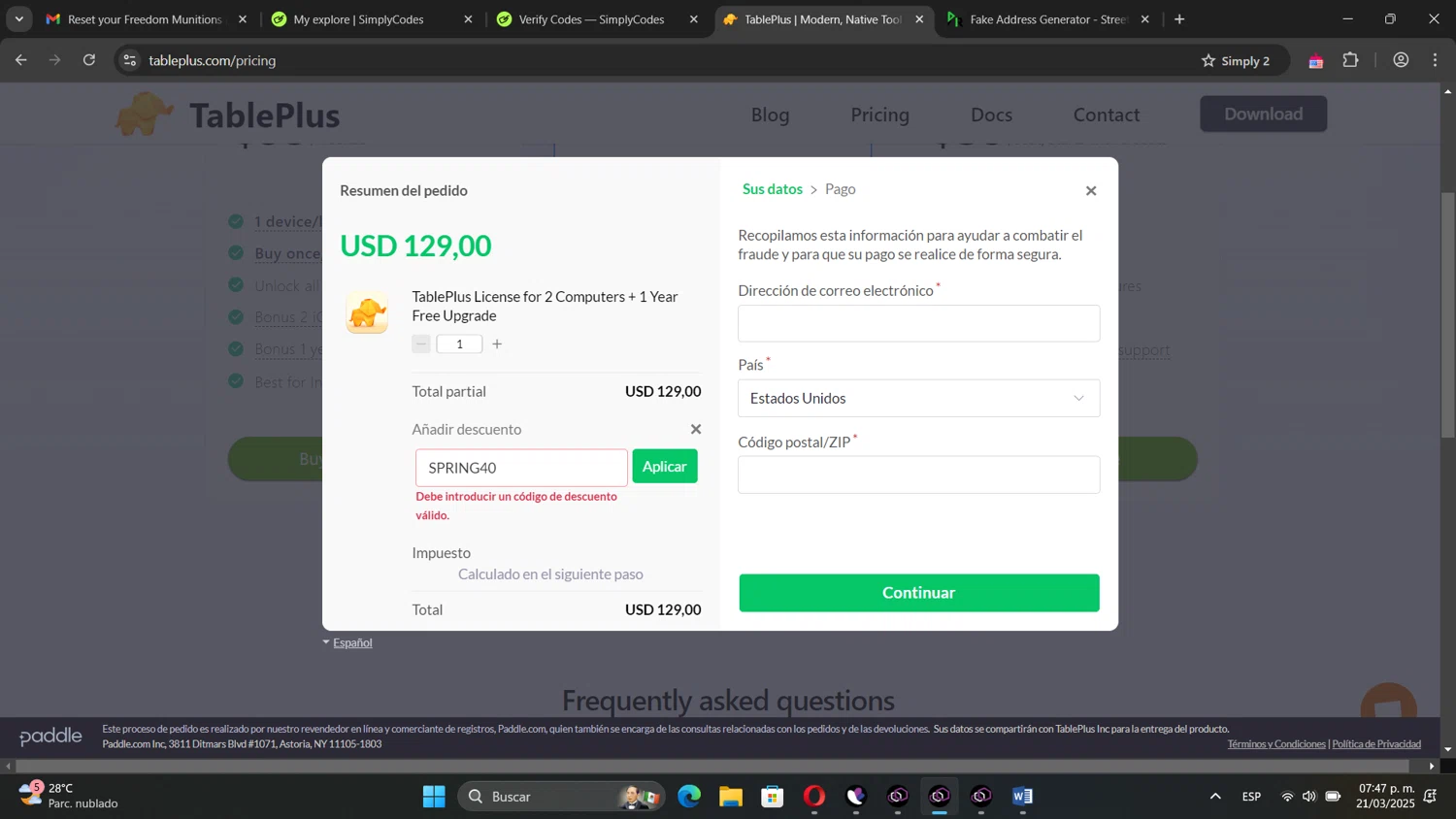Open a new browser tab
1456x819 pixels.
(x=1179, y=19)
